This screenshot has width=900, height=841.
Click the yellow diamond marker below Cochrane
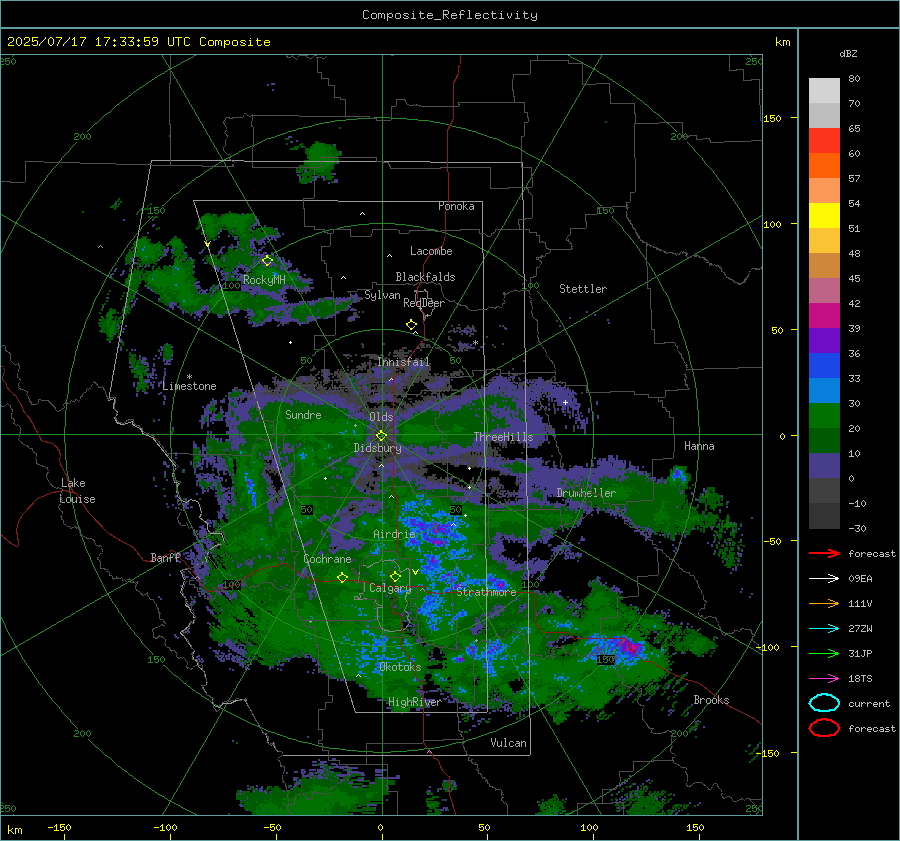342,577
